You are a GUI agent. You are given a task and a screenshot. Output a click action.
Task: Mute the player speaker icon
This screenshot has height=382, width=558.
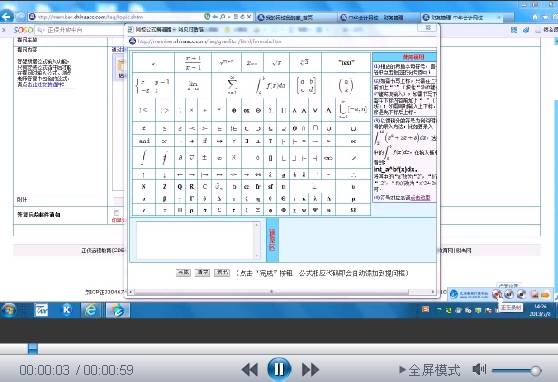click(x=479, y=370)
